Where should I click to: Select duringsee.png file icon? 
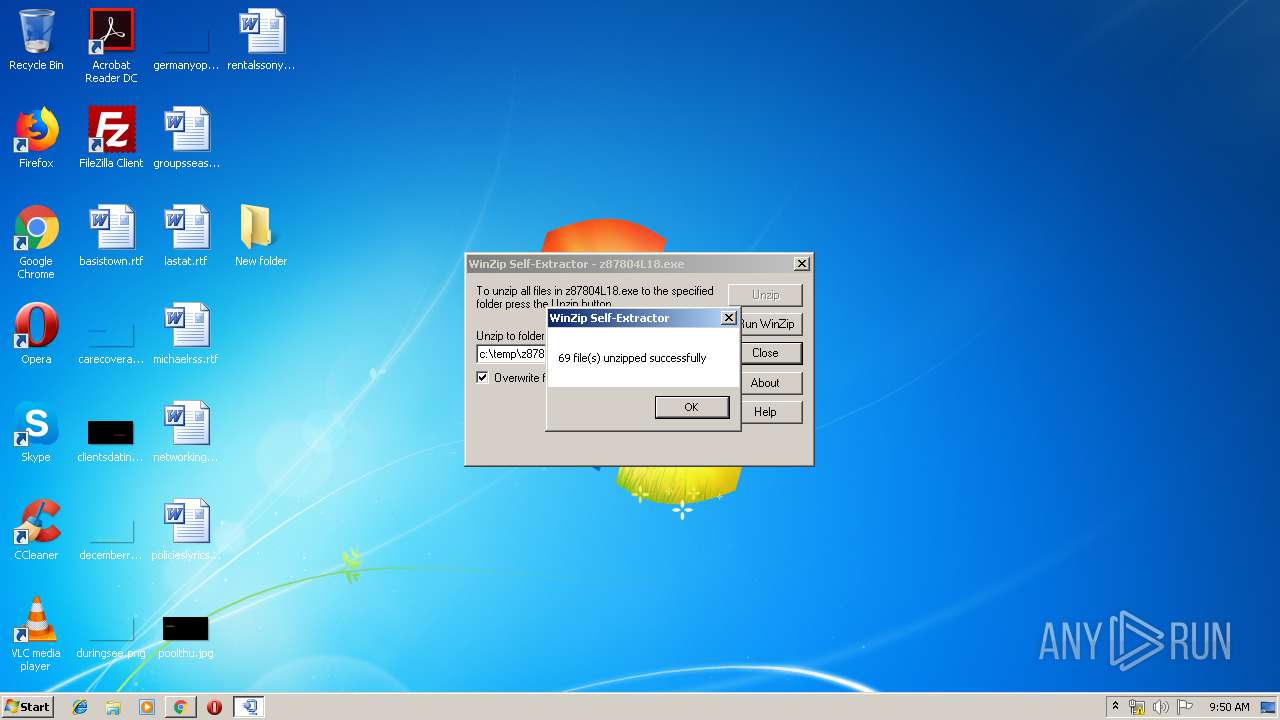[111, 628]
